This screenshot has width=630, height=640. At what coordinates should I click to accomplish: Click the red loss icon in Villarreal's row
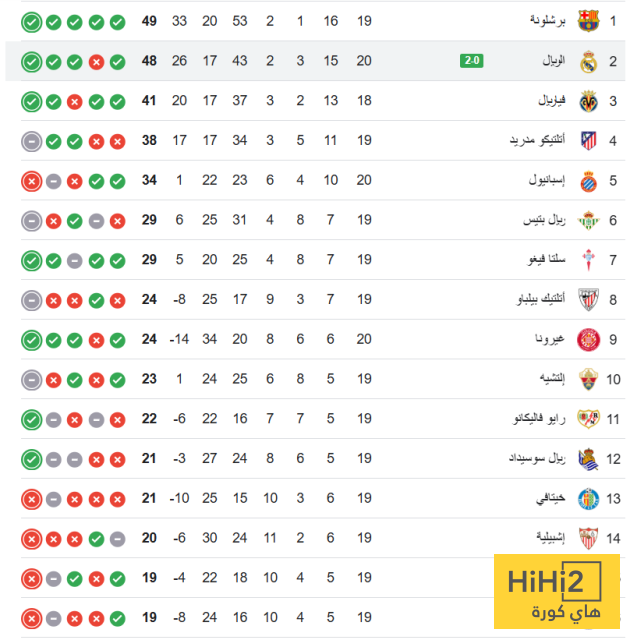(x=74, y=101)
